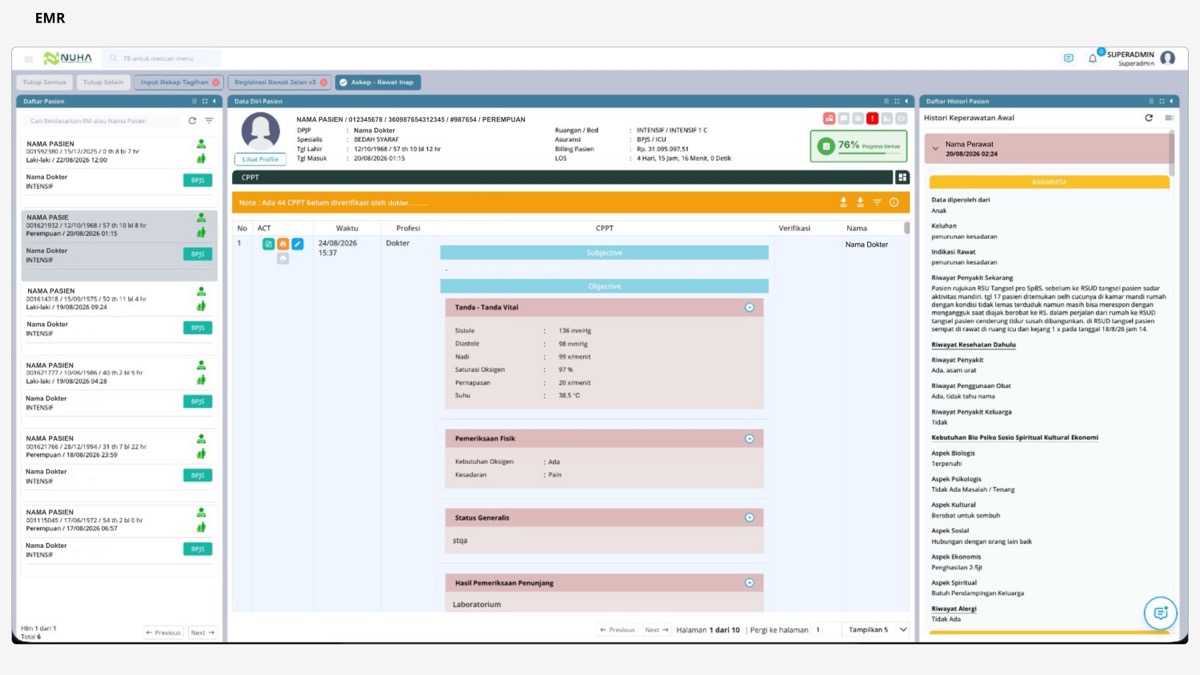Collapse the Pemeriksaan Fisik section
The height and width of the screenshot is (675, 1200).
[x=749, y=438]
